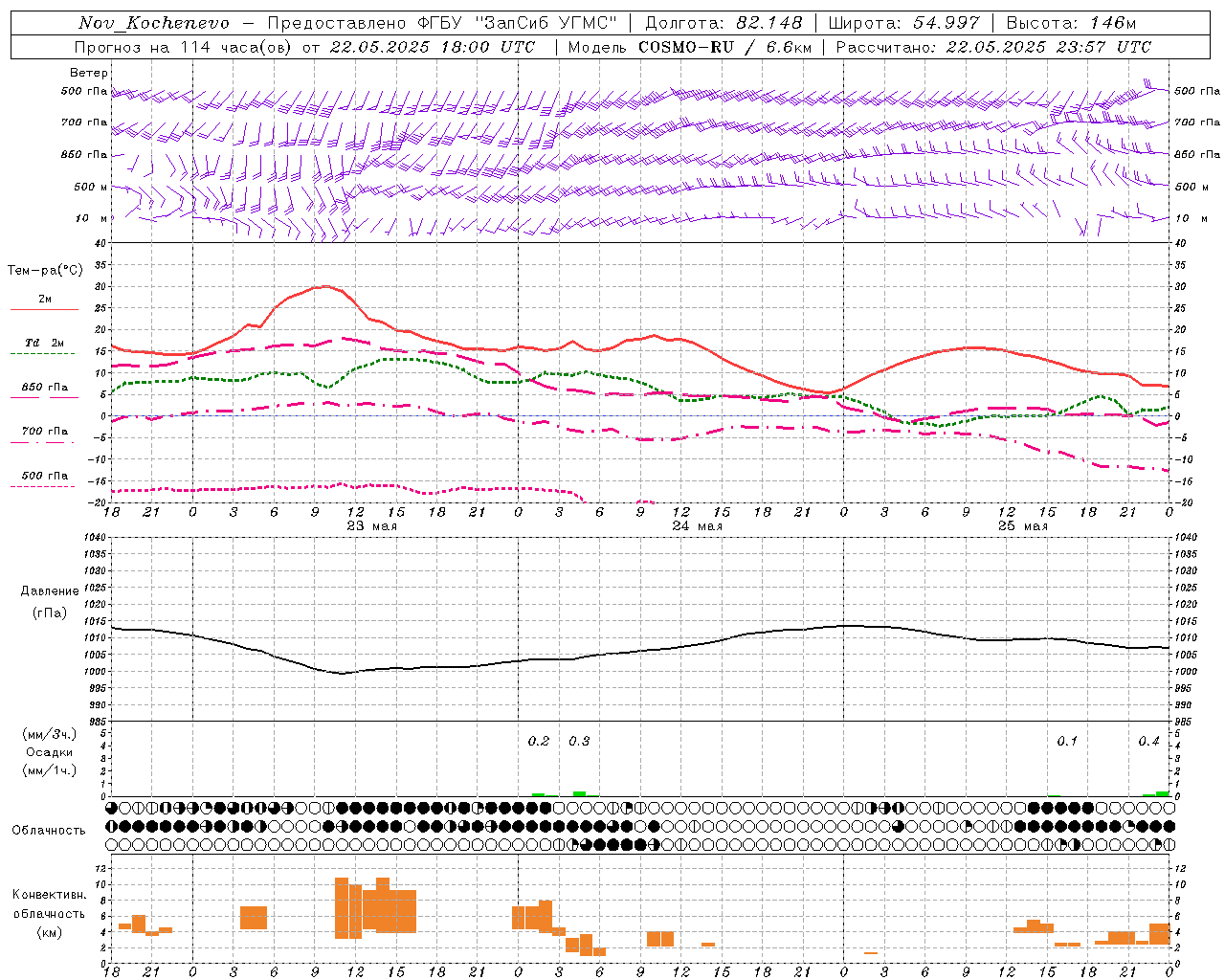Click the (км) unit of convective cloudiness
The height and width of the screenshot is (980, 1225).
click(x=49, y=932)
